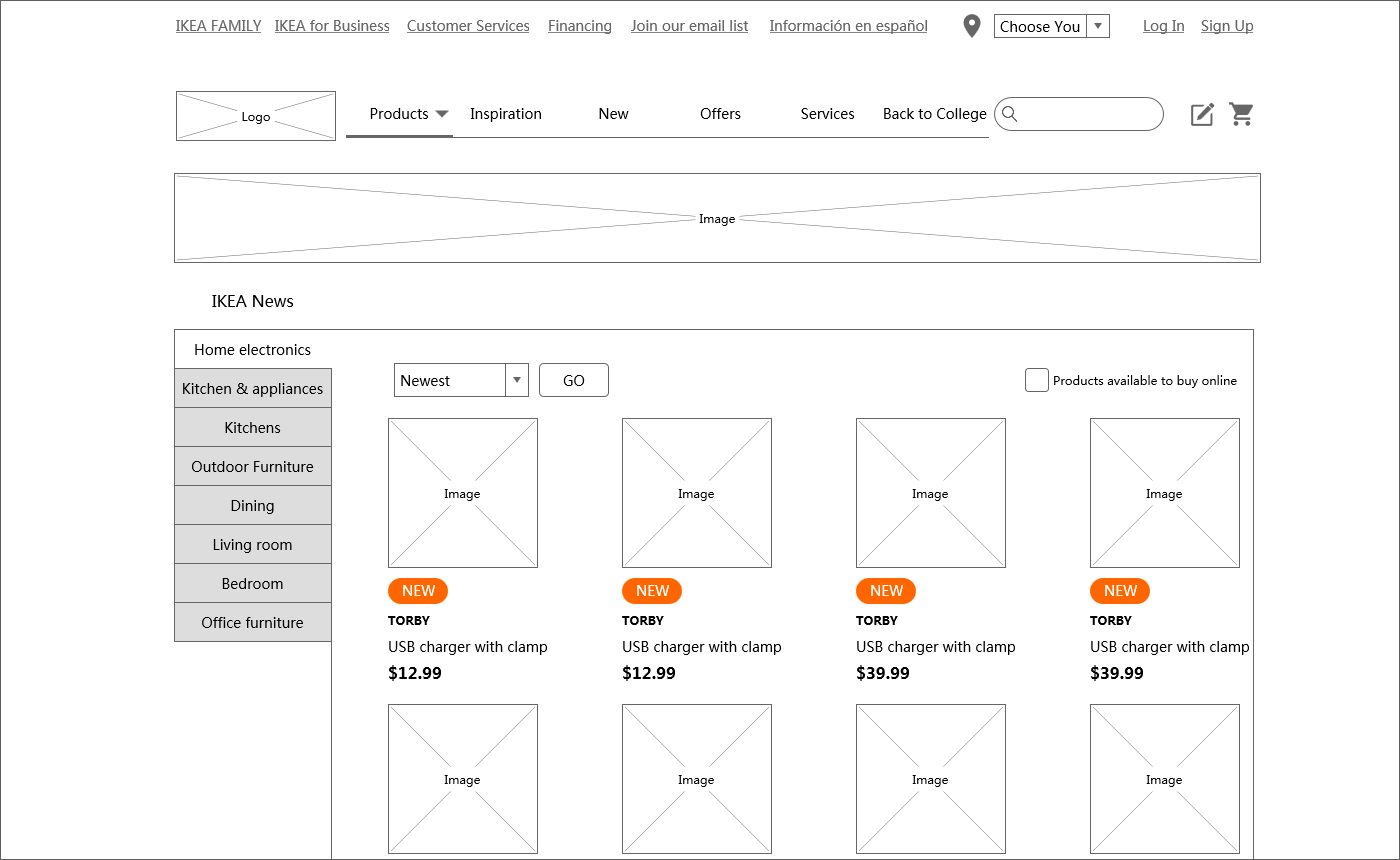Expand the Products menu arrow
Viewport: 1400px width, 860px height.
coord(441,114)
